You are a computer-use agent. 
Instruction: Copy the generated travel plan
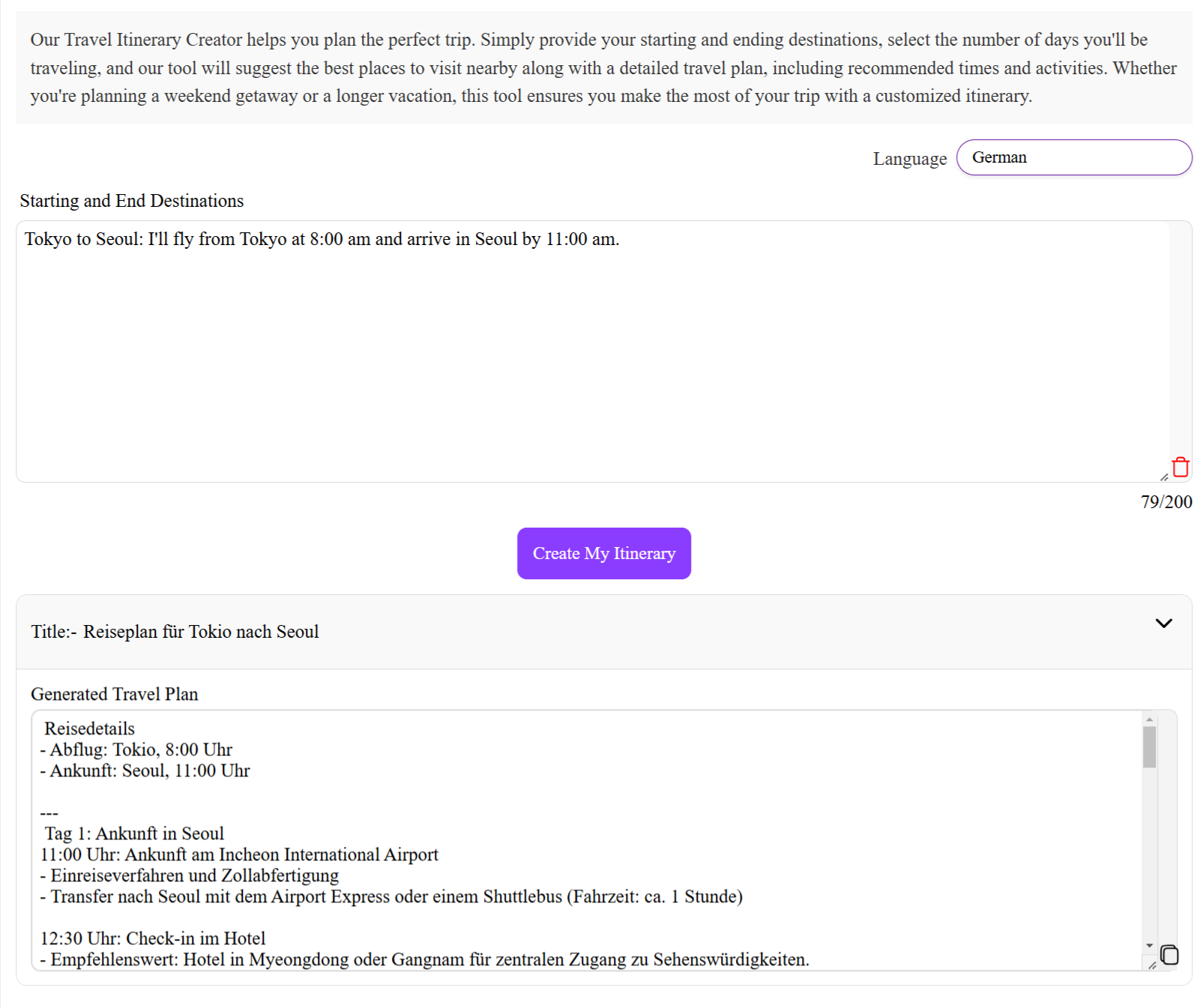coord(1169,955)
